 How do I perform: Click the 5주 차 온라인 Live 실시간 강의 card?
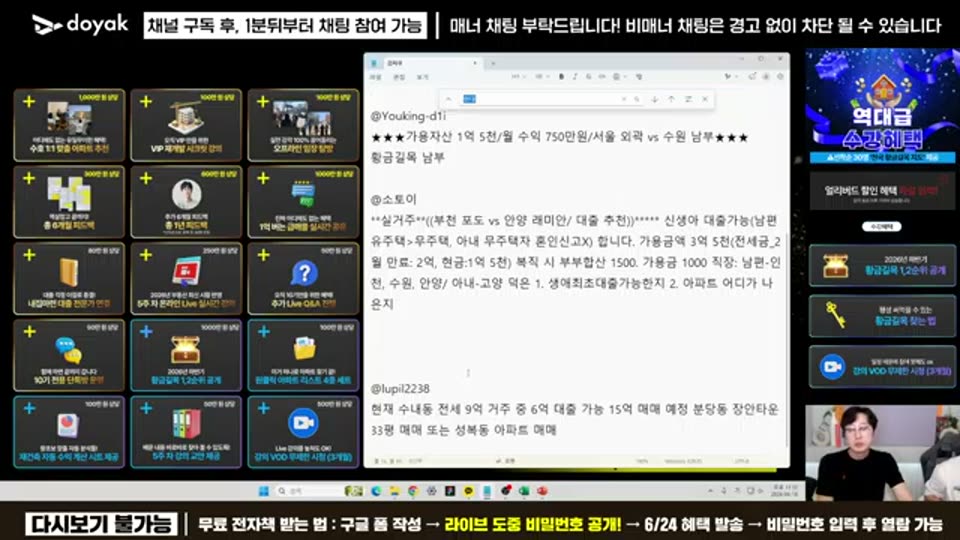tap(186, 278)
